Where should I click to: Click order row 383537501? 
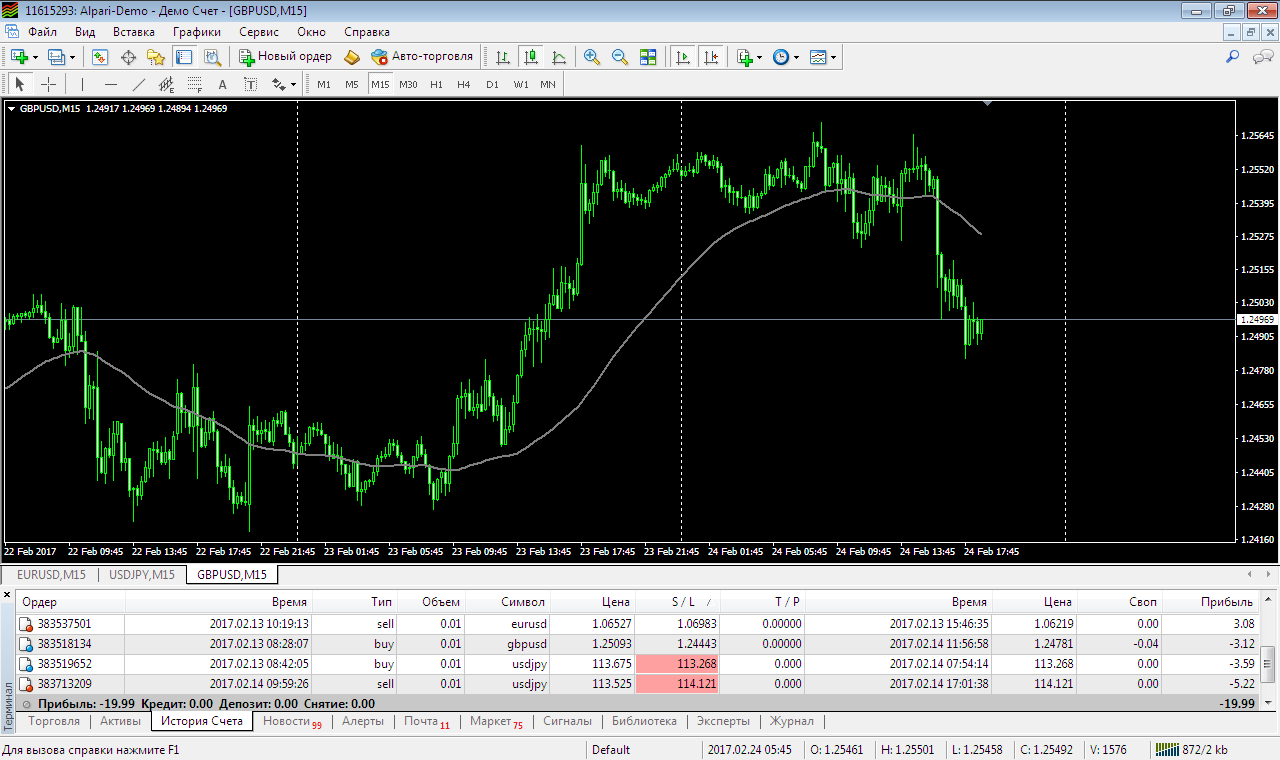pyautogui.click(x=638, y=624)
